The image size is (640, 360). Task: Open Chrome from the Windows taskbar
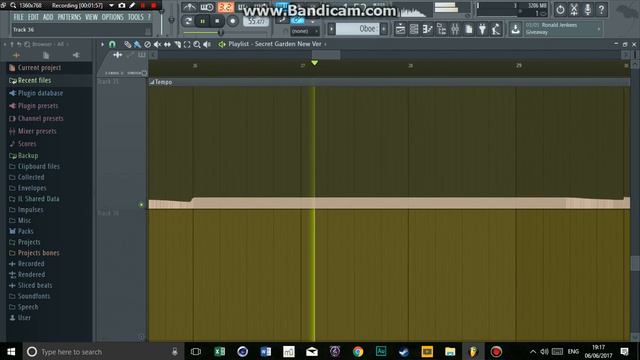(358, 351)
